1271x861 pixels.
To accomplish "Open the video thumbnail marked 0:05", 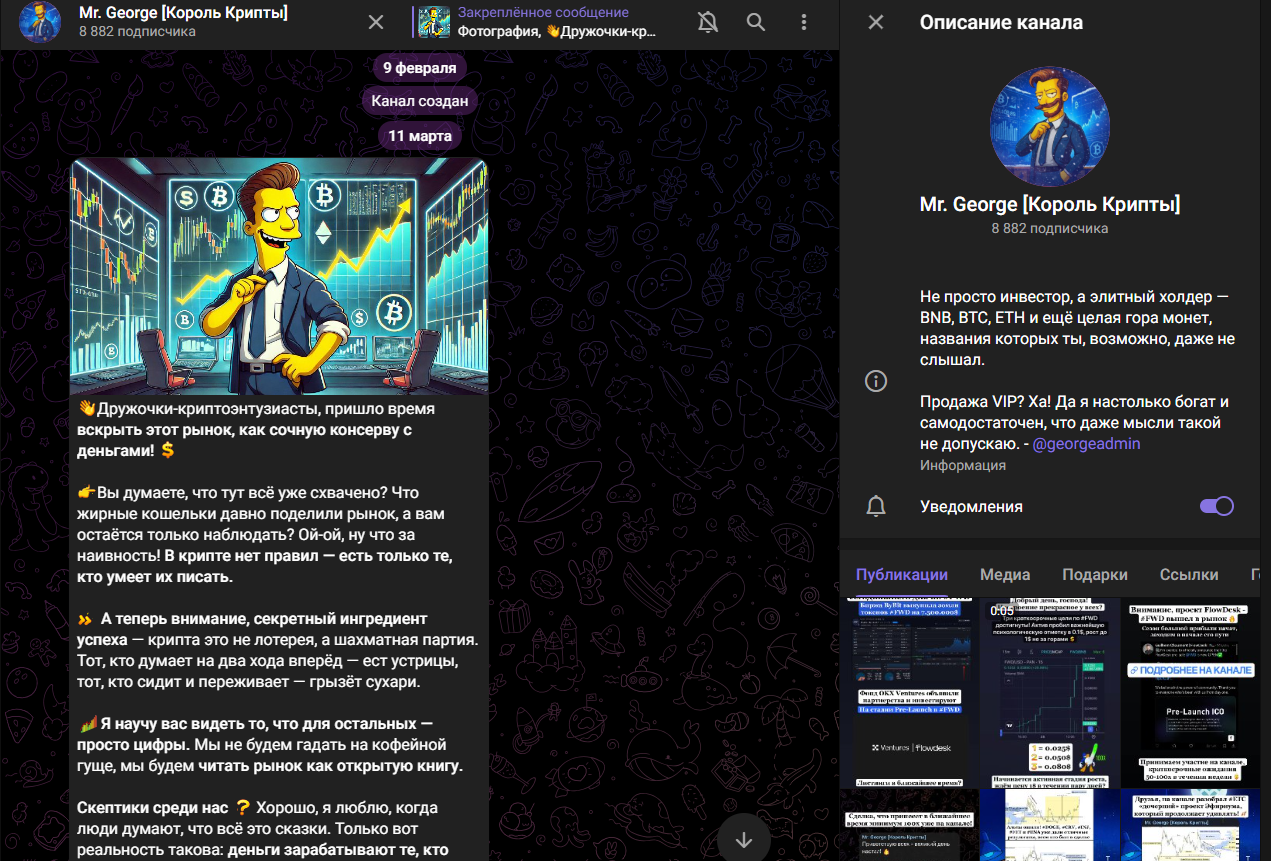I will pyautogui.click(x=1049, y=692).
